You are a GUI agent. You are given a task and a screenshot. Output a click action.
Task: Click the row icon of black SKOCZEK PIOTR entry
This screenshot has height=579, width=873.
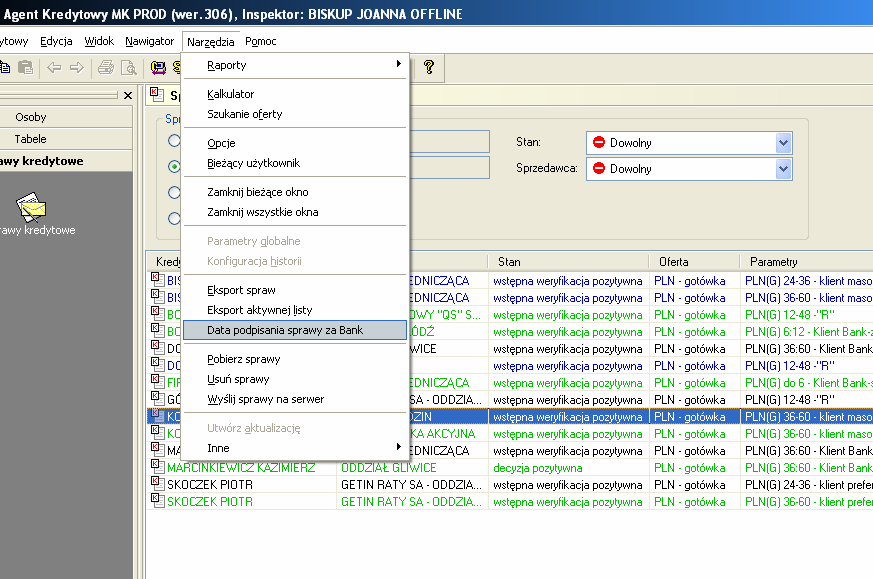click(157, 483)
